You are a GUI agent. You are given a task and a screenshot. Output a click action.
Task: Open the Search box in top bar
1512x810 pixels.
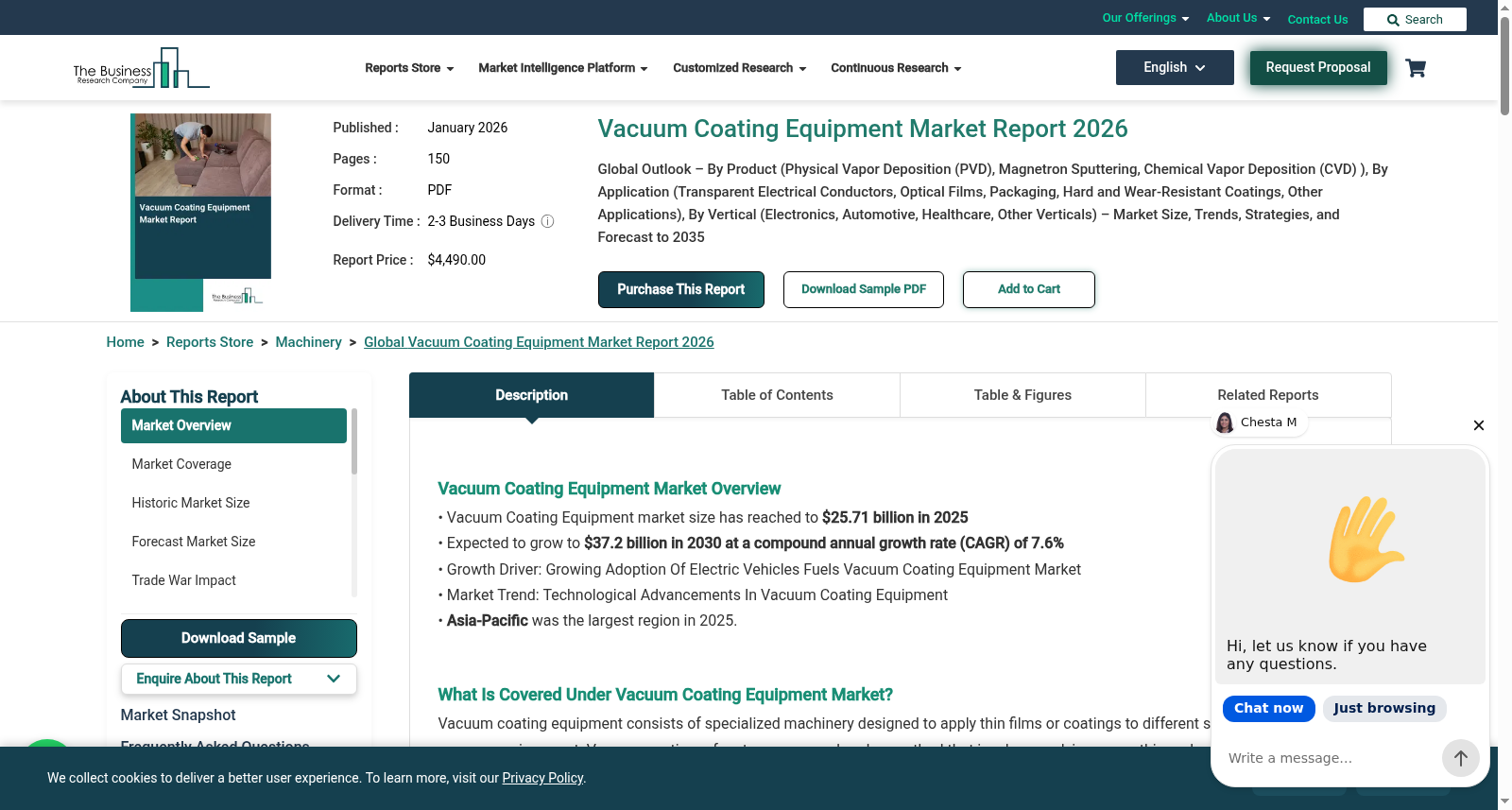point(1415,20)
